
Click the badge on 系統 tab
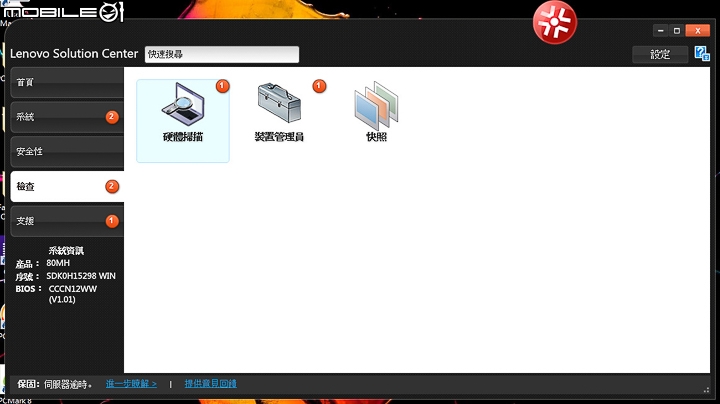click(112, 117)
